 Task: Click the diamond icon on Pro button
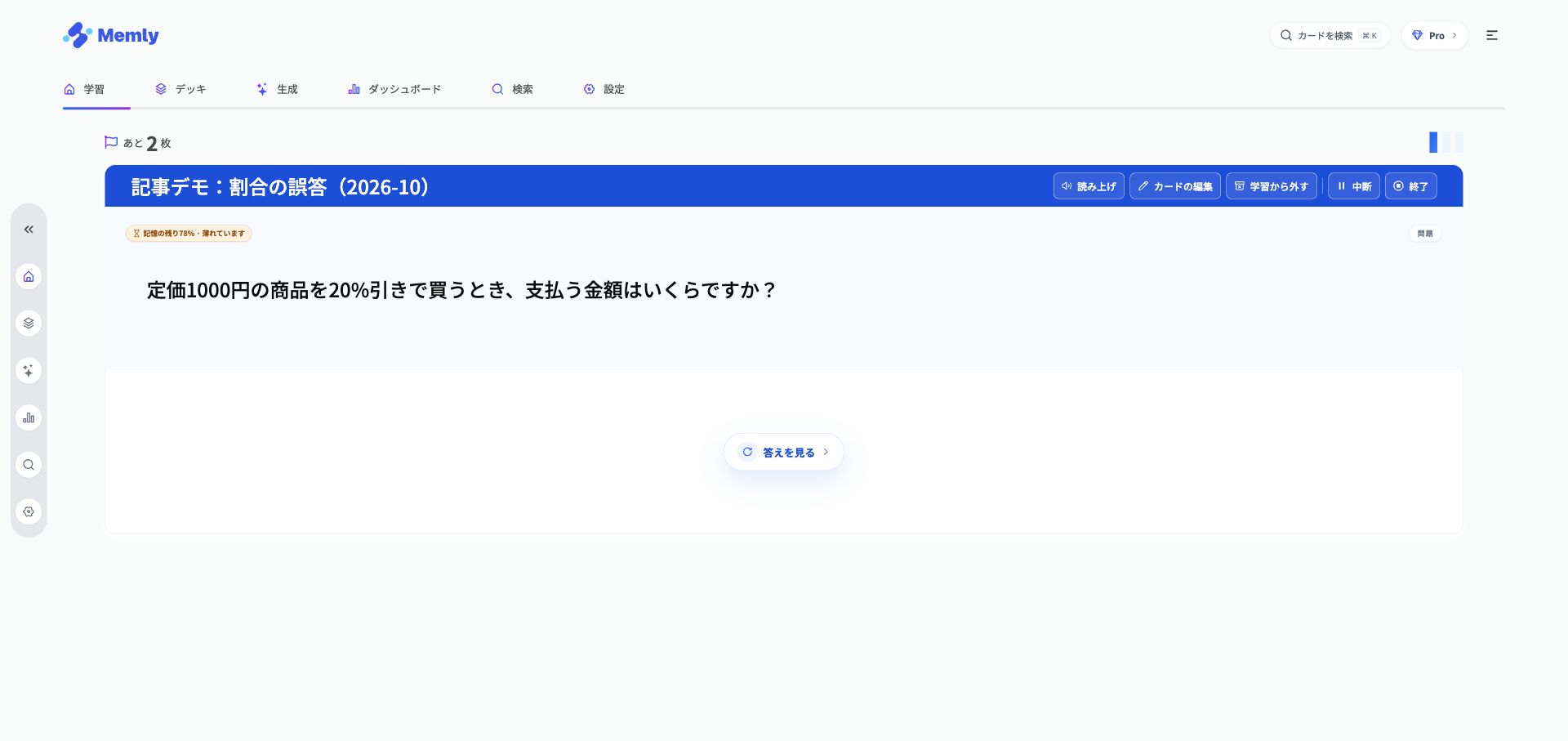tap(1417, 35)
